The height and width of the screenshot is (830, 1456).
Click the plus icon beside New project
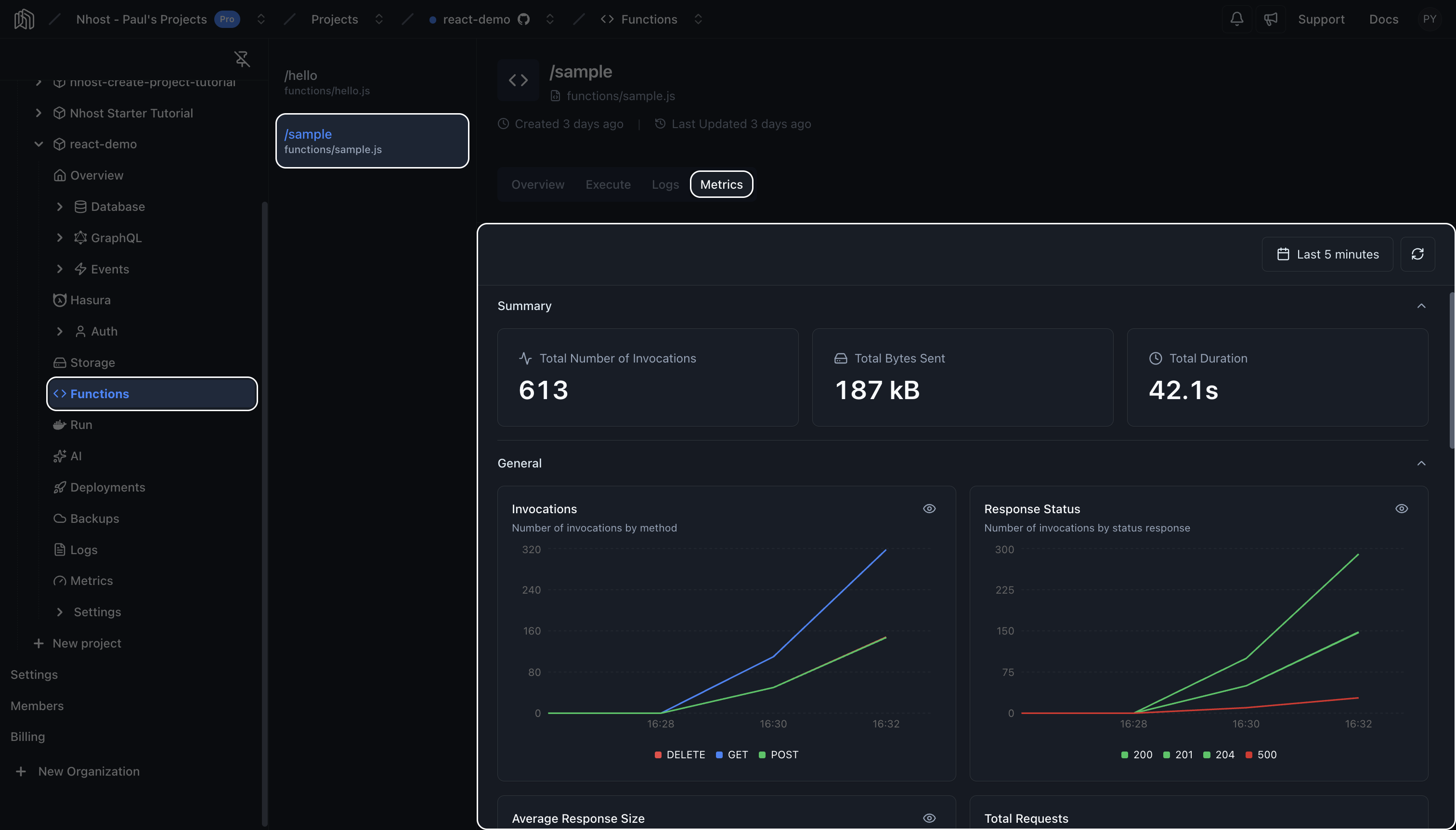pos(38,643)
